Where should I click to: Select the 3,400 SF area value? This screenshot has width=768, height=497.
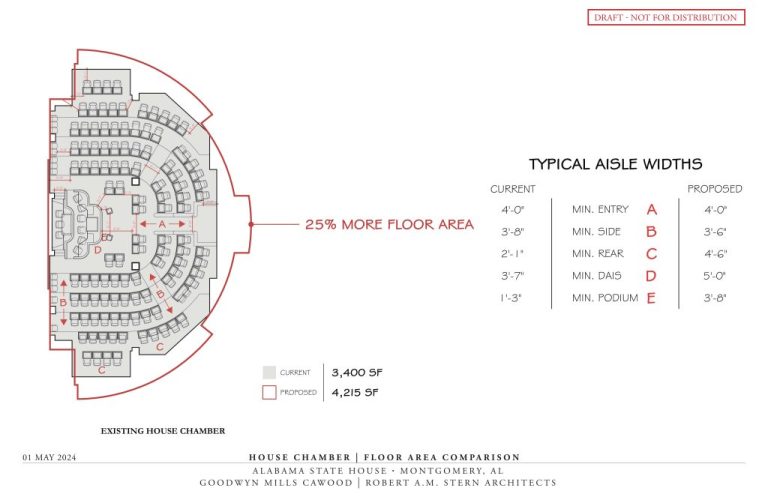(x=355, y=372)
